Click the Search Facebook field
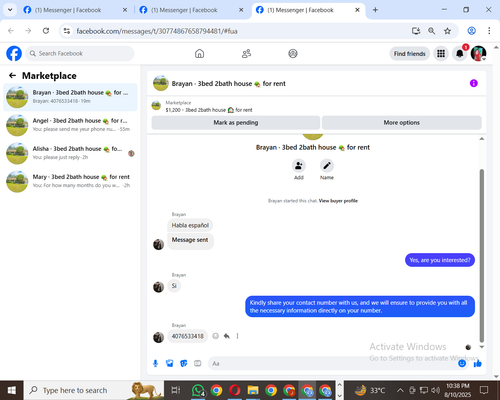 click(x=80, y=53)
